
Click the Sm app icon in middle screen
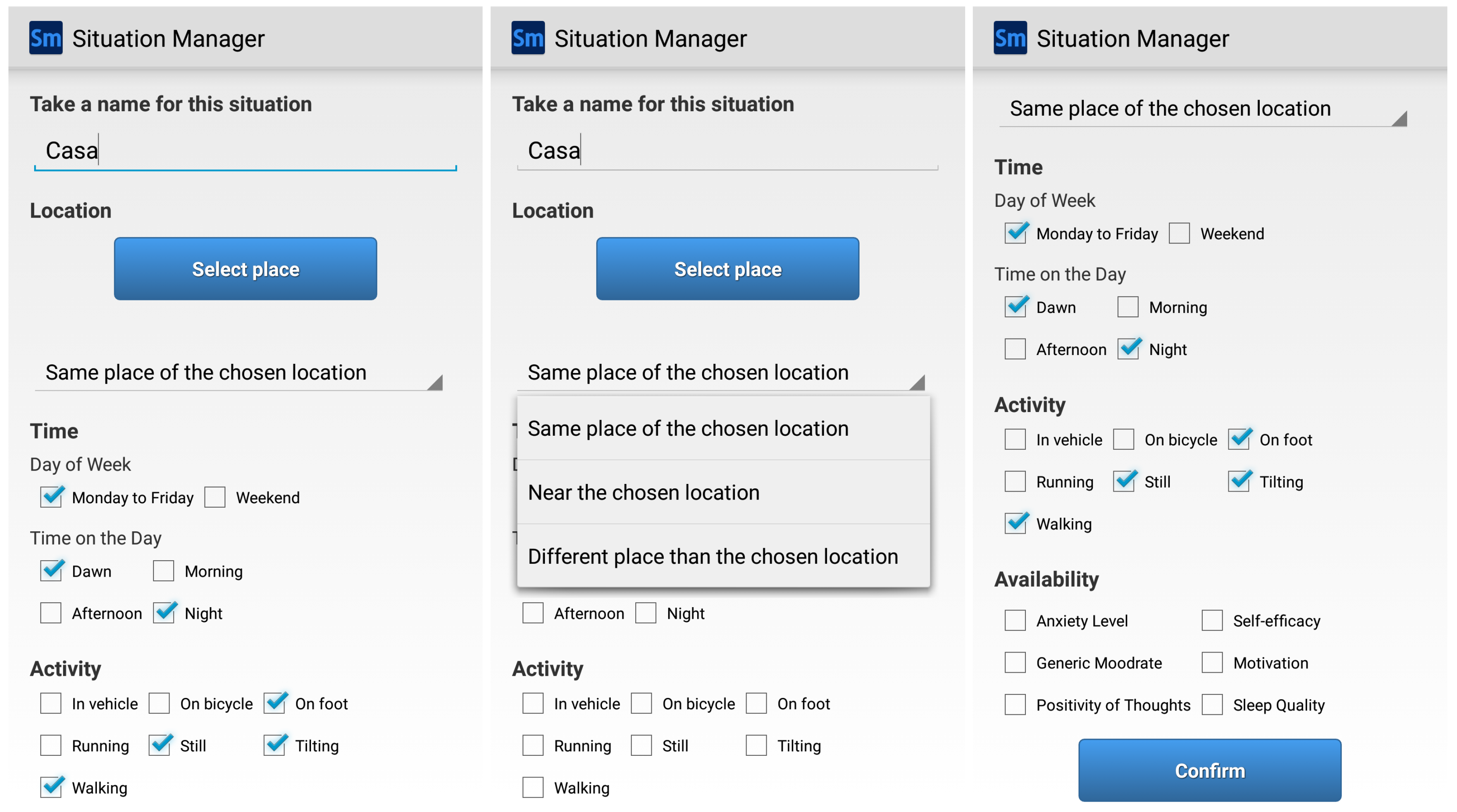click(528, 38)
